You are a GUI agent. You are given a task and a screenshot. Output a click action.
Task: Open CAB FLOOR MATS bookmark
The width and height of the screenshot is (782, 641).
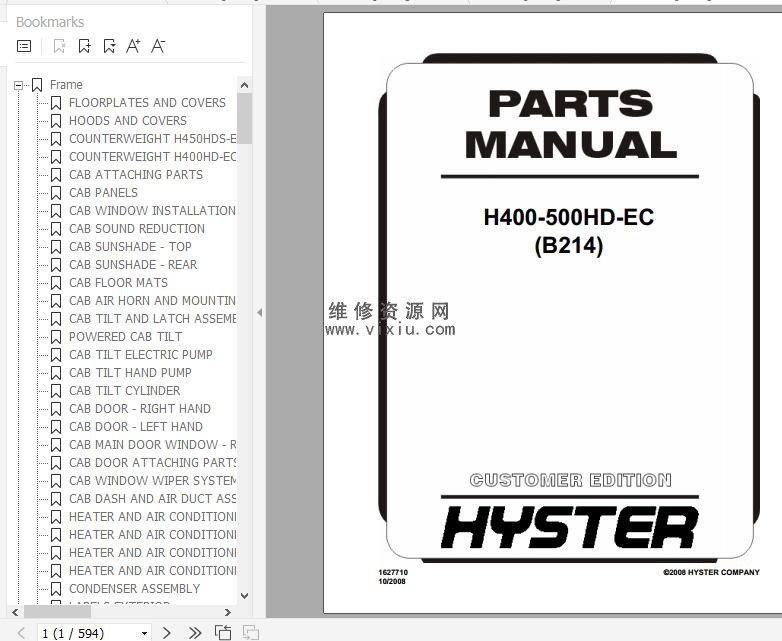click(x=118, y=283)
